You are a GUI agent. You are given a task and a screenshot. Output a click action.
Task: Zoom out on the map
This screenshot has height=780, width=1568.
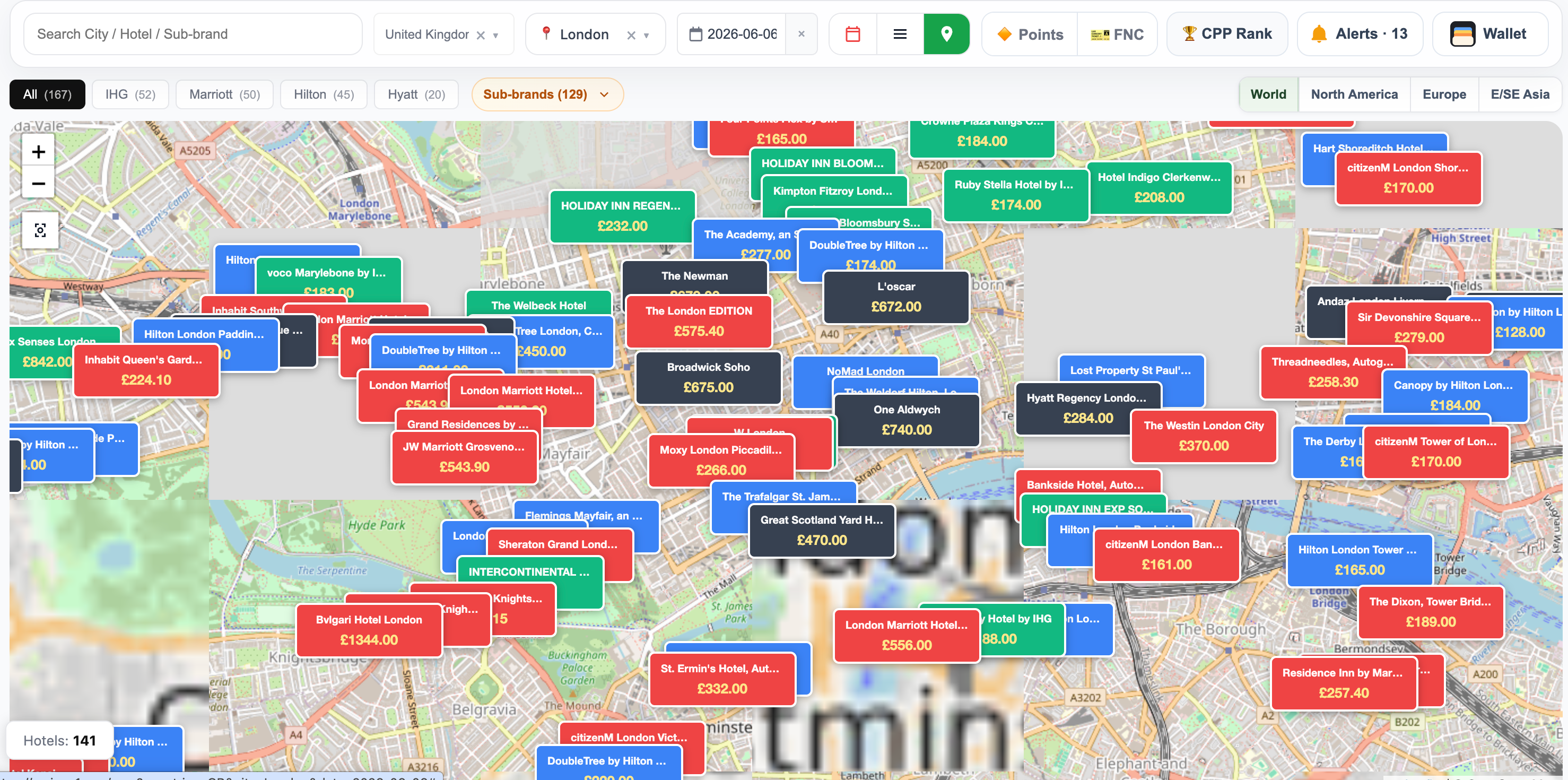tap(38, 183)
